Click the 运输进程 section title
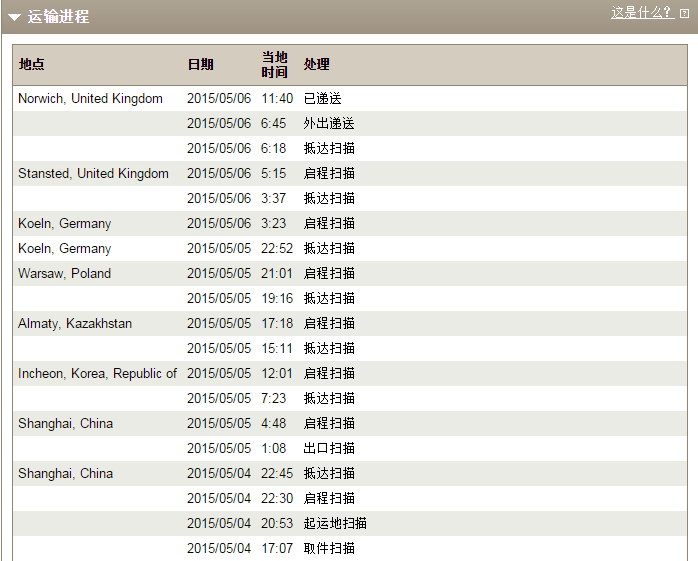 click(58, 17)
